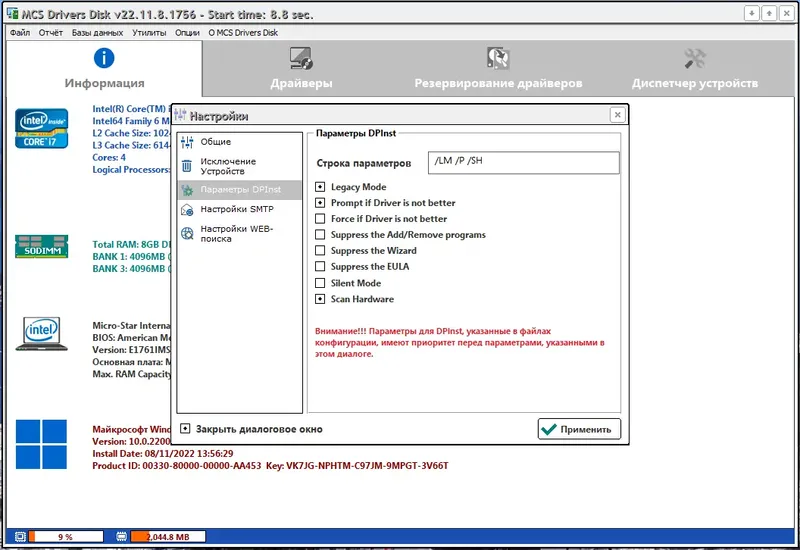Click the blue Information icon
800x550 pixels.
104,58
